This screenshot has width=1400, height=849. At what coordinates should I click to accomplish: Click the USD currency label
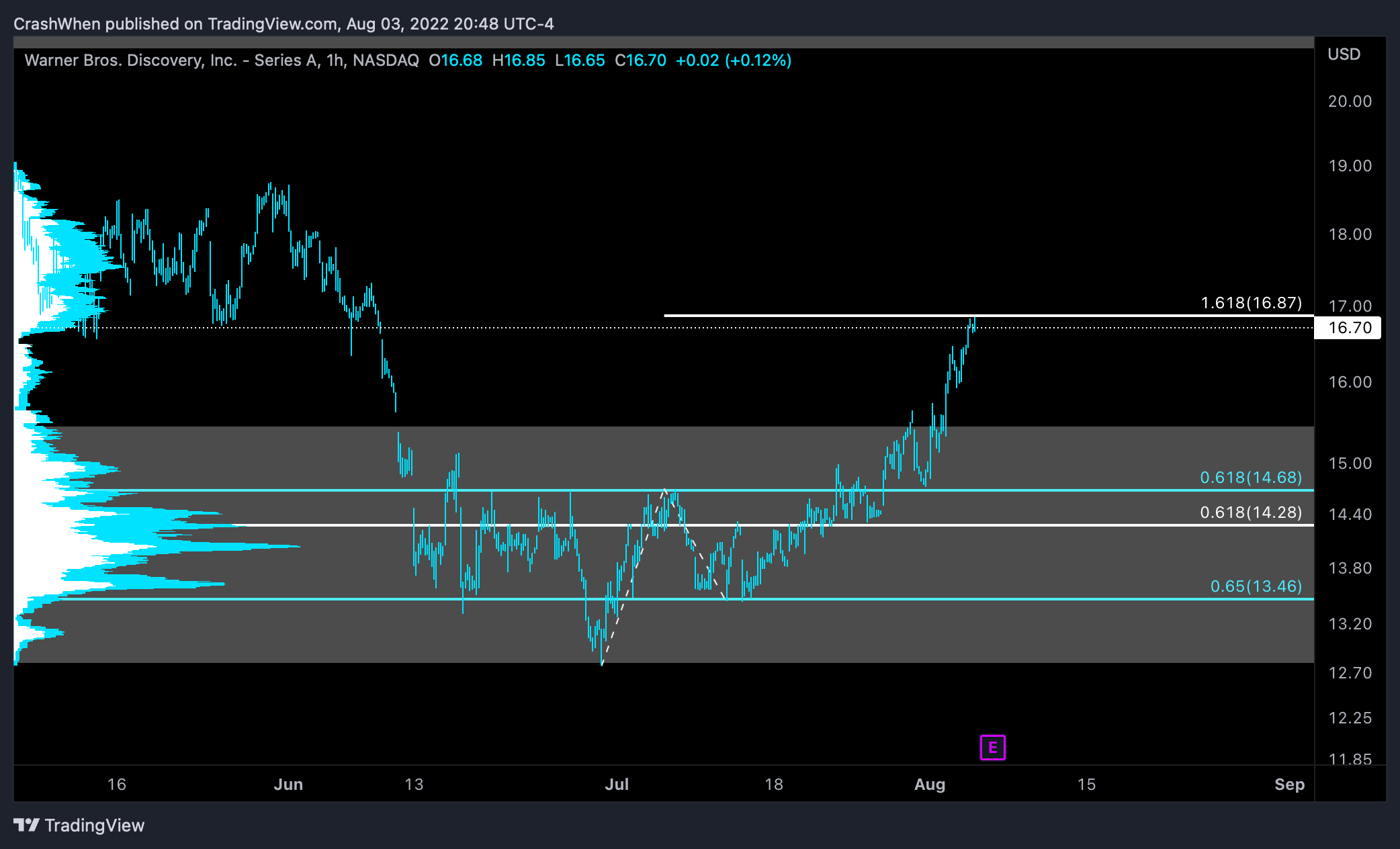(1344, 54)
